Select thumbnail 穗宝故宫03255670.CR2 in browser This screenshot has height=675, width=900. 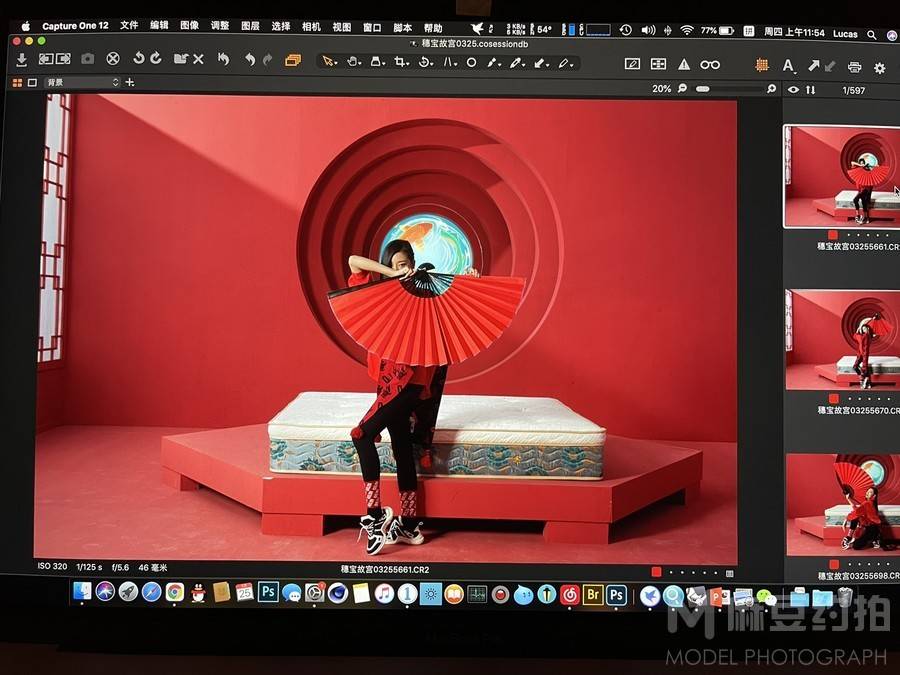[843, 339]
